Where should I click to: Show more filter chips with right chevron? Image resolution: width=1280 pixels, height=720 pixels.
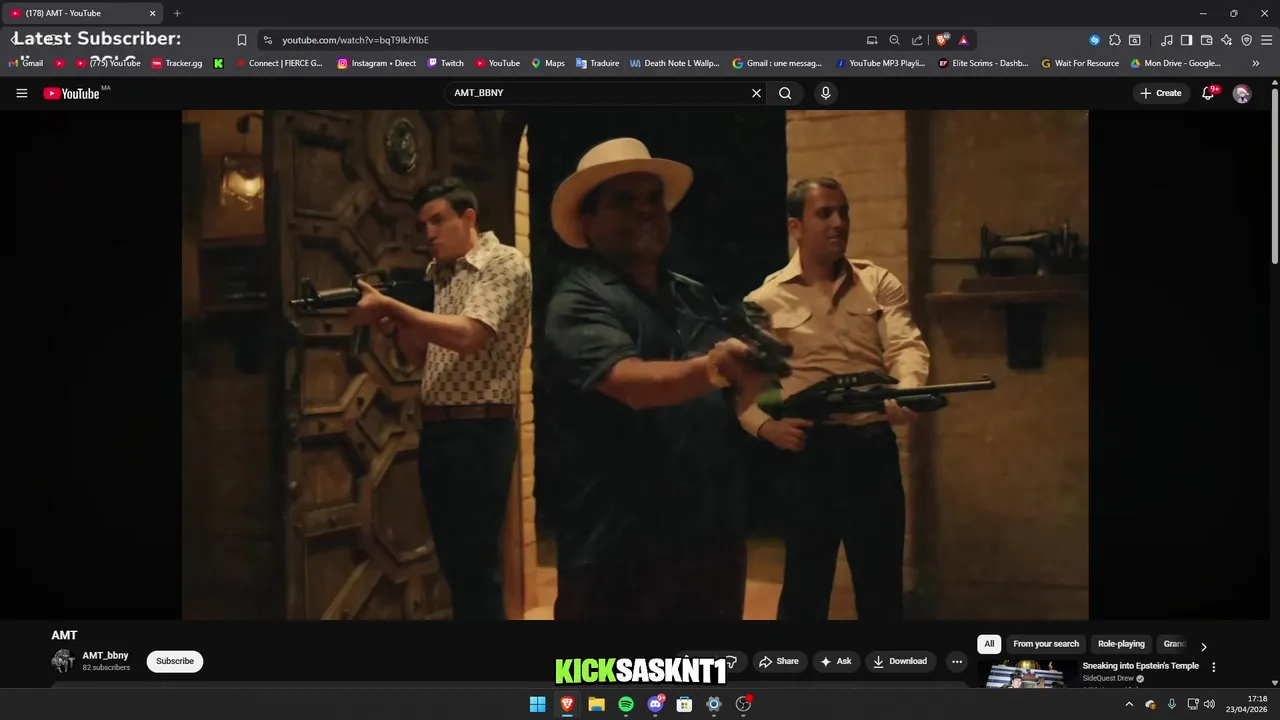[x=1203, y=646]
